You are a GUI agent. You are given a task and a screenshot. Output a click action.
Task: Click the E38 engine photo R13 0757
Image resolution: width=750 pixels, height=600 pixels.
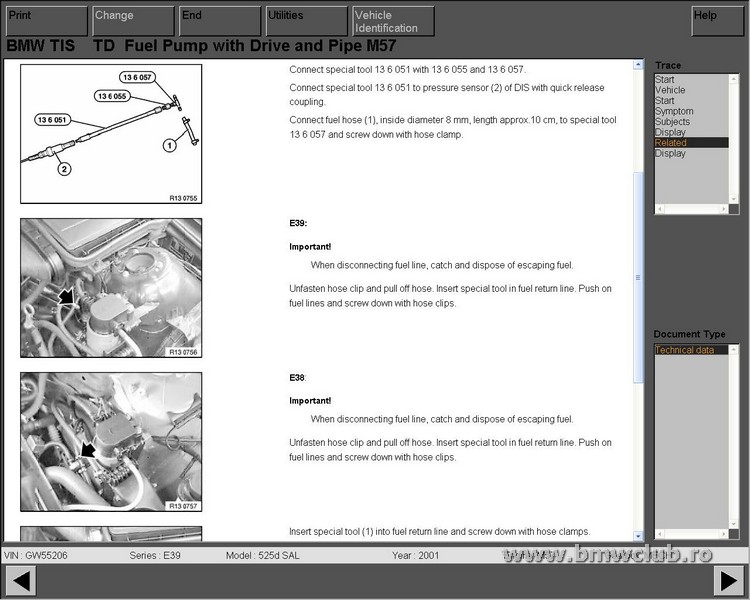click(111, 441)
